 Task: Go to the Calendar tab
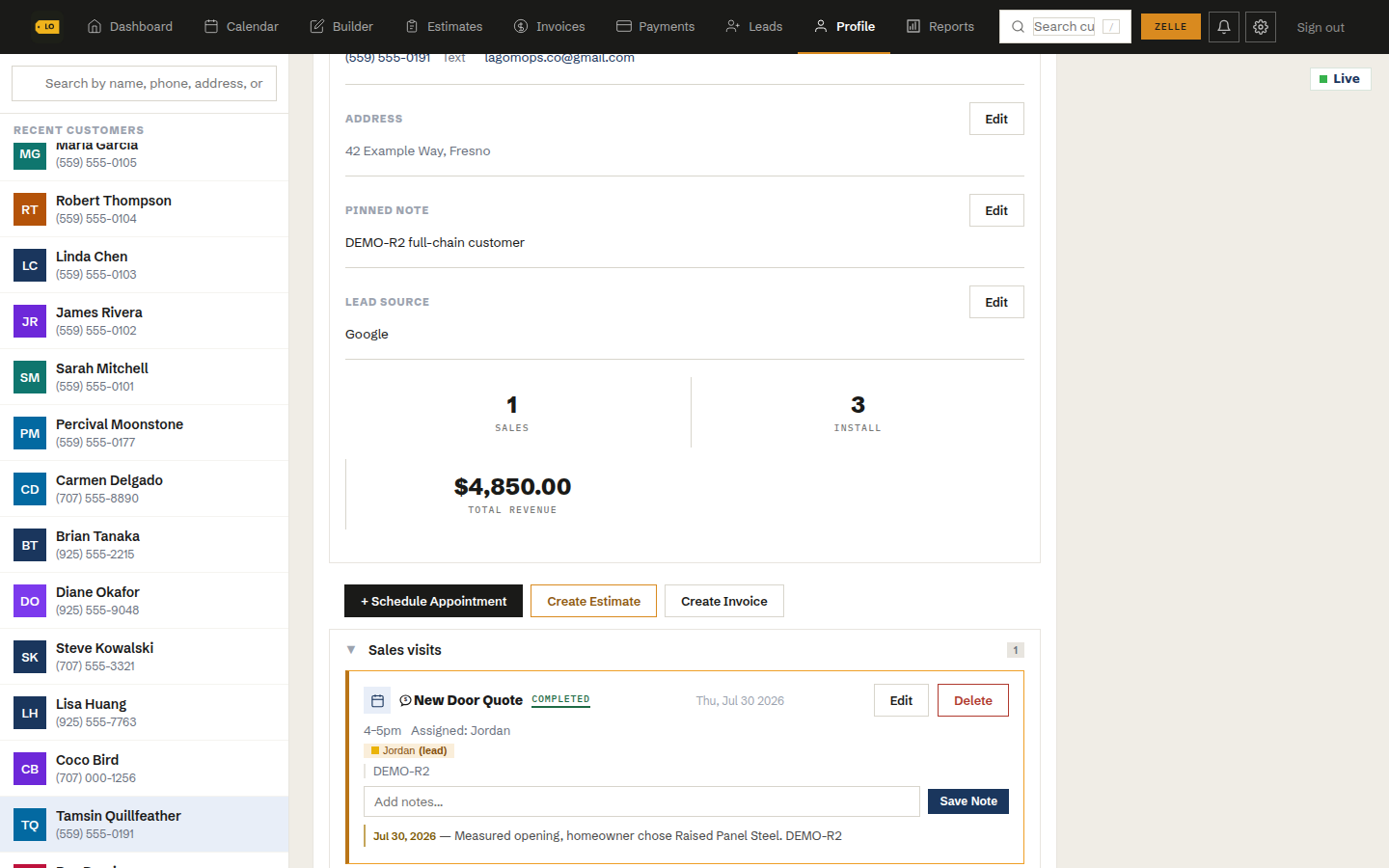click(x=241, y=27)
